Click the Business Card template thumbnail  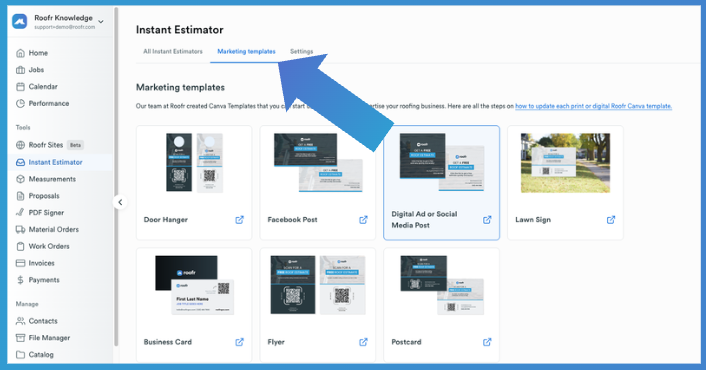[x=194, y=285]
